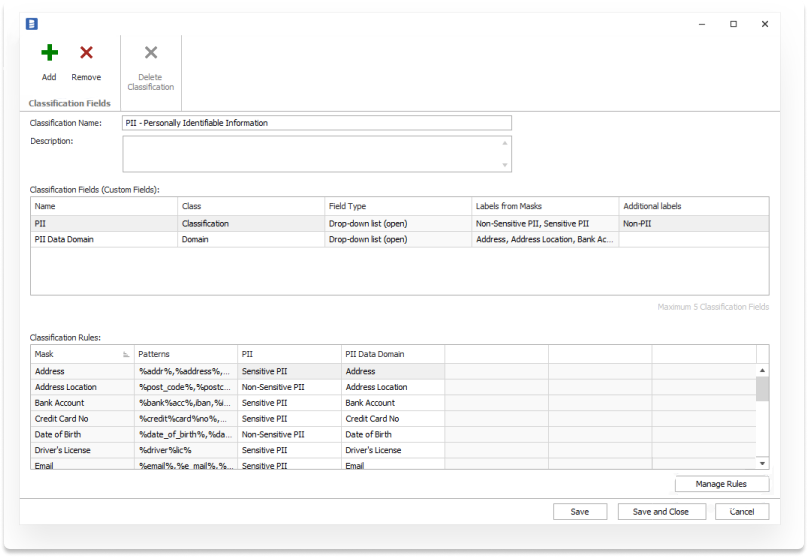This screenshot has width=808, height=557.
Task: Maximize the window
Action: pos(733,23)
